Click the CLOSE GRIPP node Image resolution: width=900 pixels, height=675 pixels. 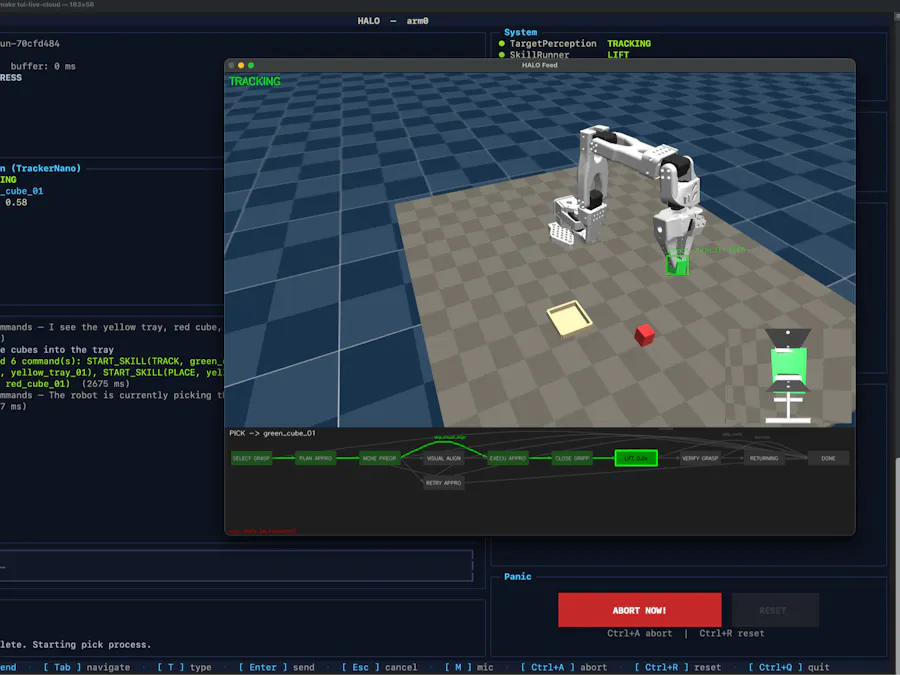pos(571,457)
